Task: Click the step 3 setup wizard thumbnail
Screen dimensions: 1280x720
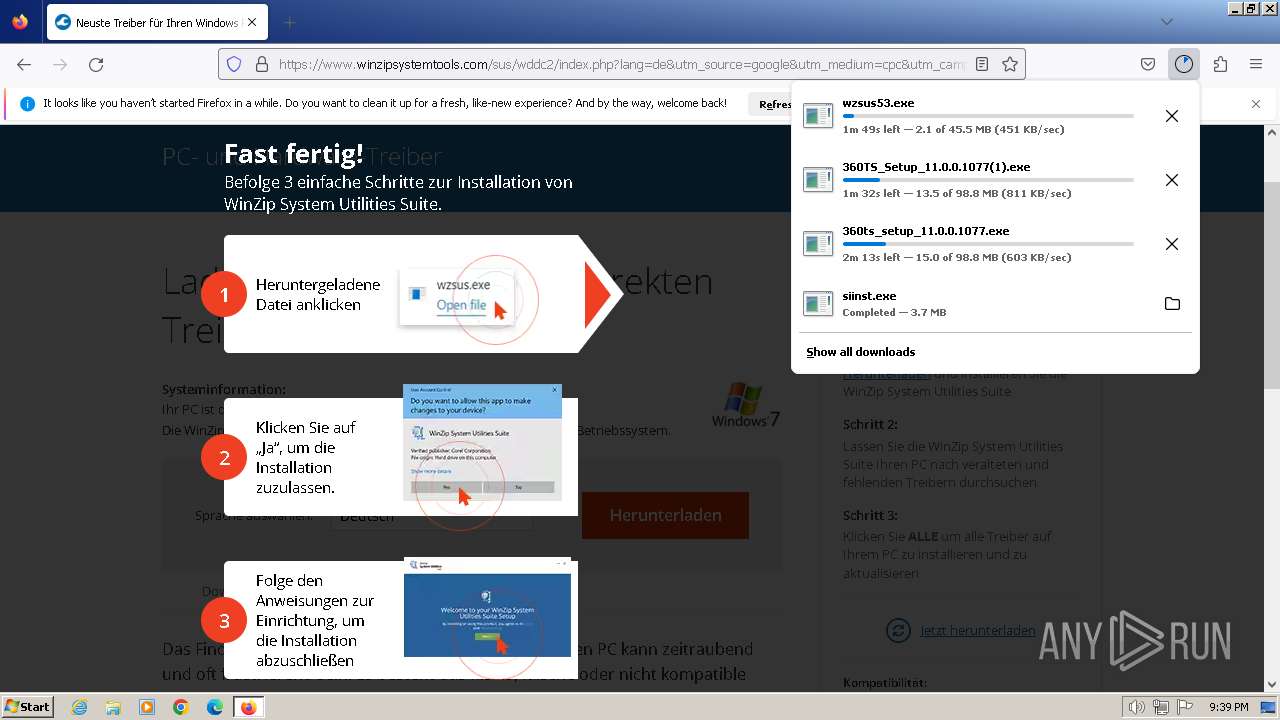Action: click(487, 608)
